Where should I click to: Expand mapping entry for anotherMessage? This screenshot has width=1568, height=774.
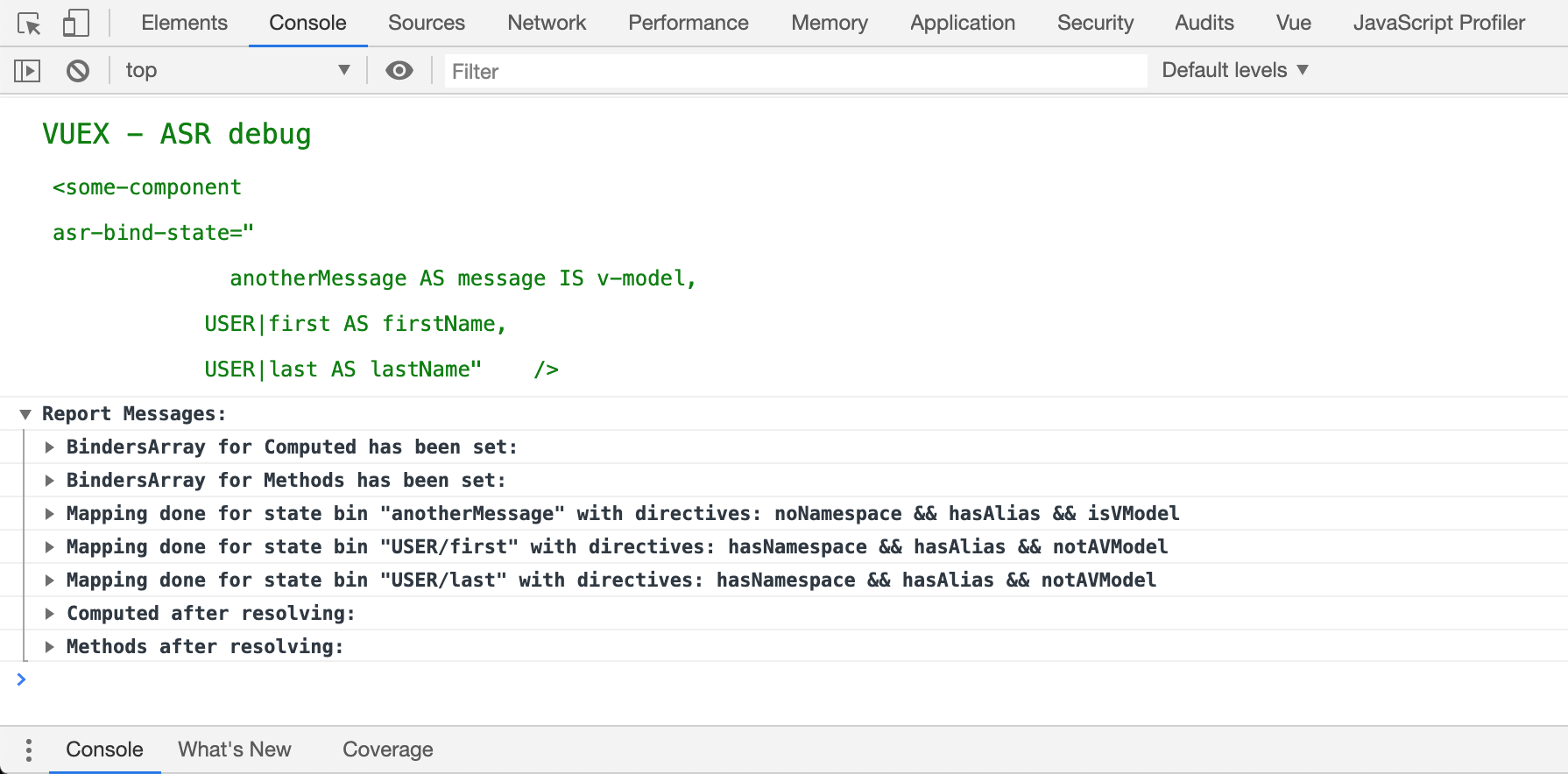(x=50, y=514)
